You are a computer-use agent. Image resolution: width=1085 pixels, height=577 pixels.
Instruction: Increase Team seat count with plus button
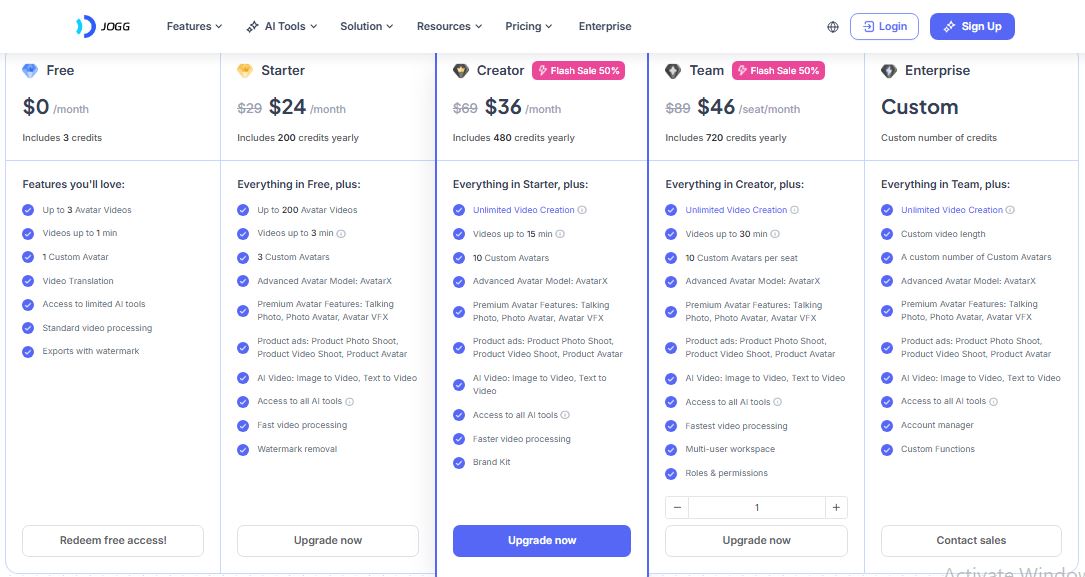(x=836, y=507)
